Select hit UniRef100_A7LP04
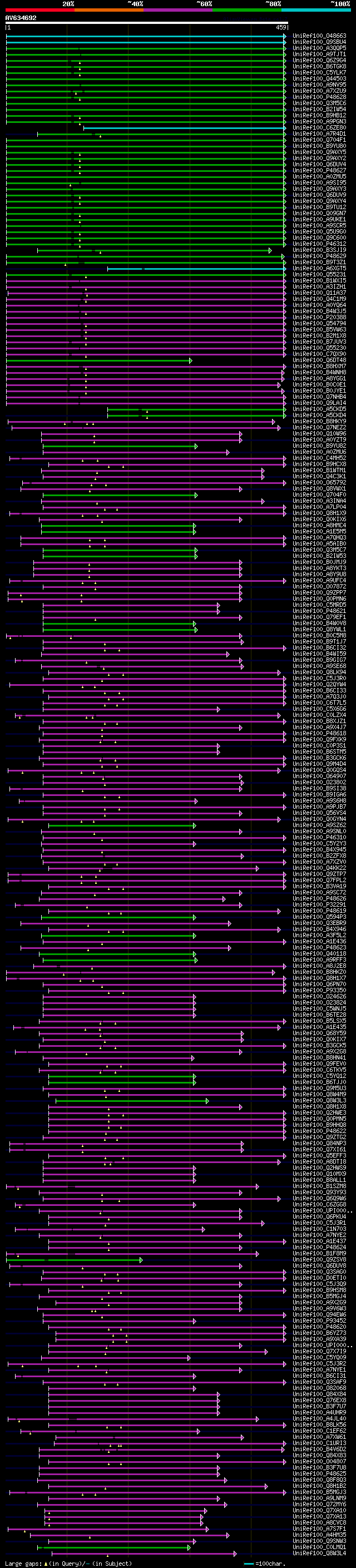 pos(319,507)
